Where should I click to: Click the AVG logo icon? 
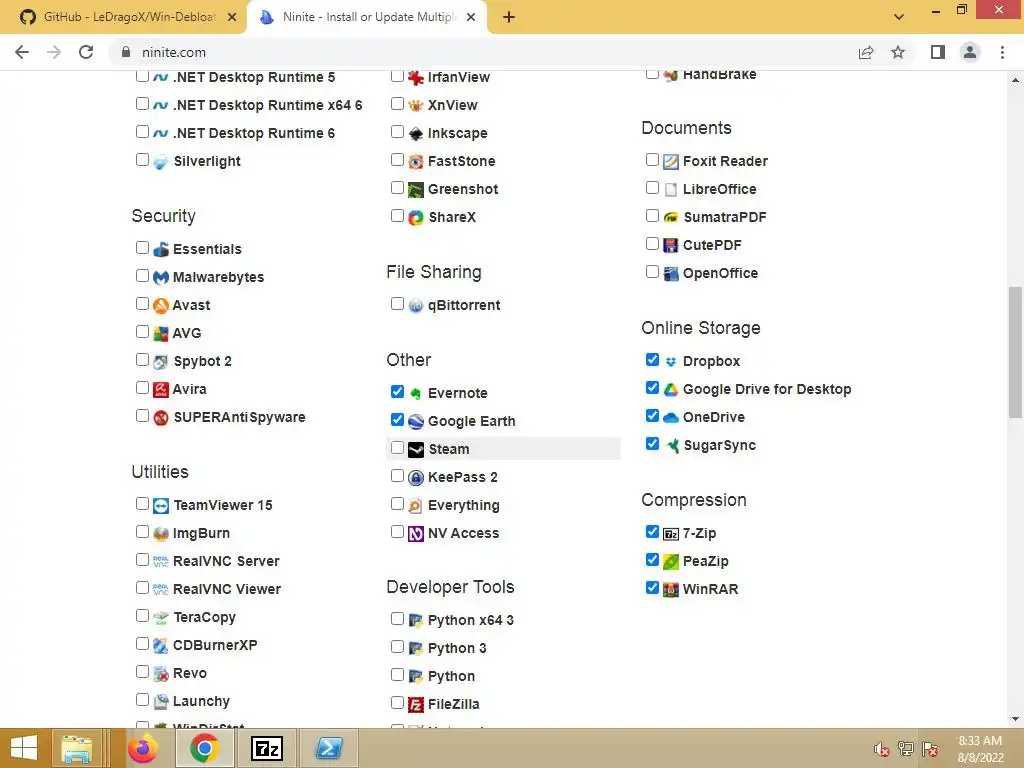pyautogui.click(x=161, y=334)
